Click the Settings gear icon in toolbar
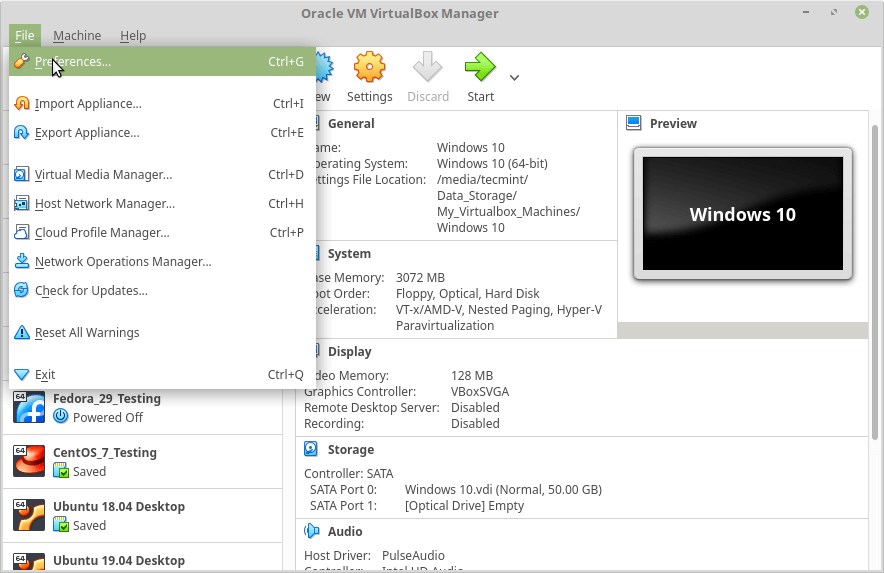Viewport: 884px width, 573px height. (x=369, y=68)
